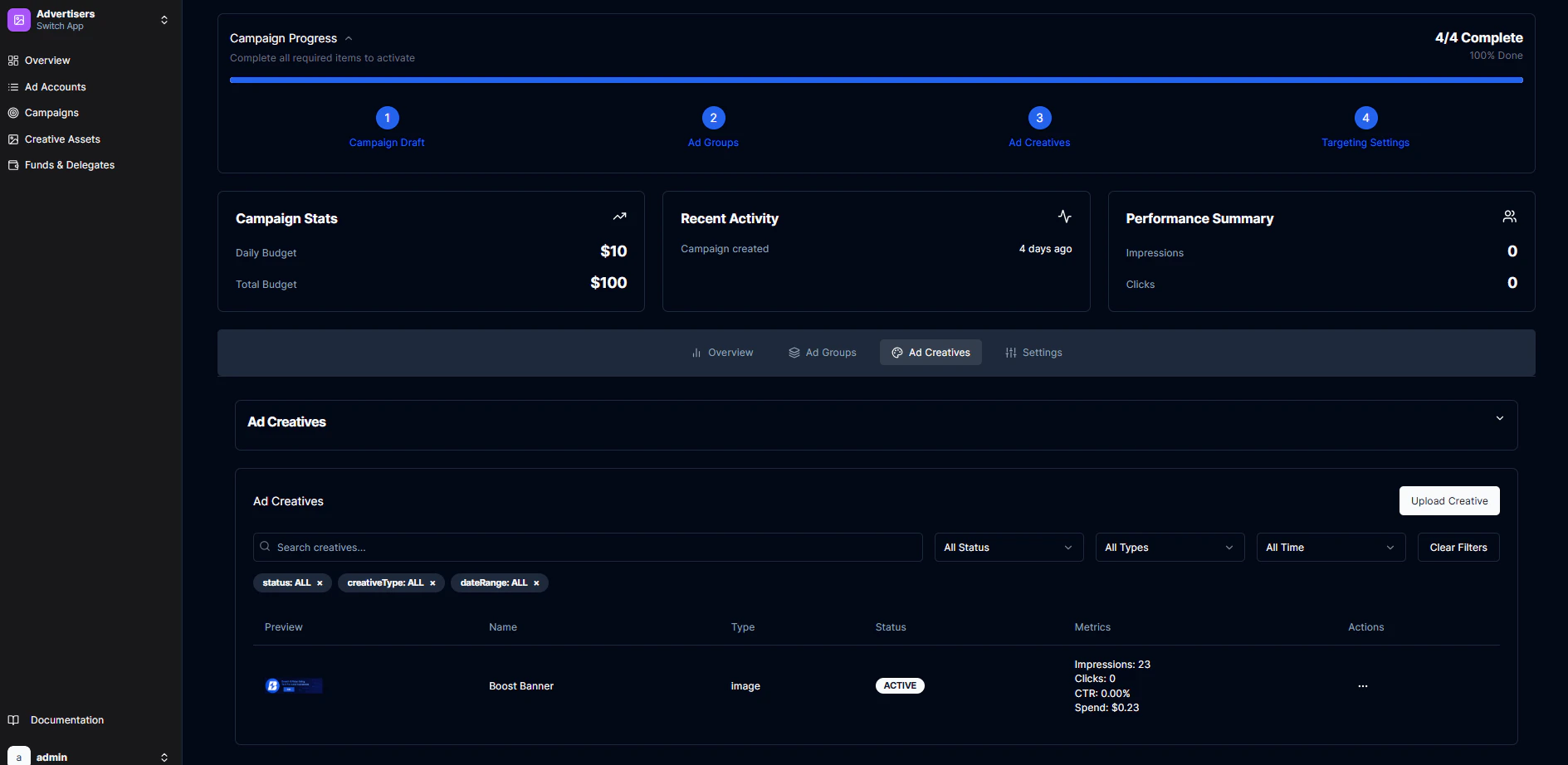The image size is (1568, 765).
Task: Expand the admin account menu chevron
Action: [164, 757]
